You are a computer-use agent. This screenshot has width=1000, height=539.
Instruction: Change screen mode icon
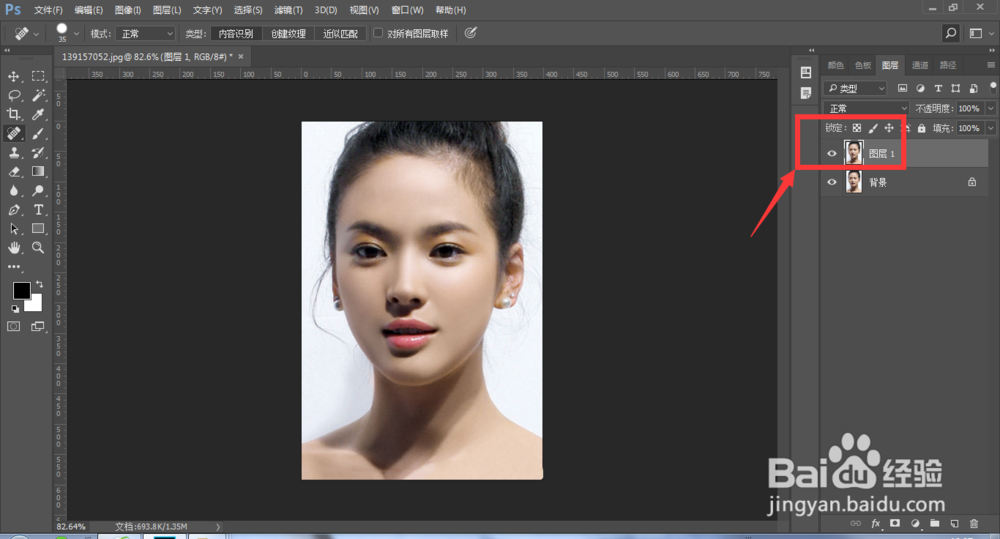tap(38, 327)
